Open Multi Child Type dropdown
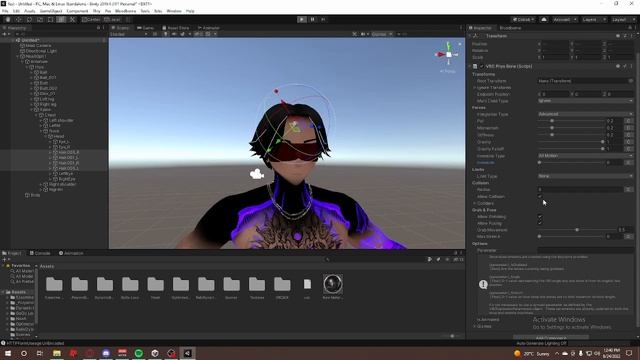 pyautogui.click(x=585, y=101)
